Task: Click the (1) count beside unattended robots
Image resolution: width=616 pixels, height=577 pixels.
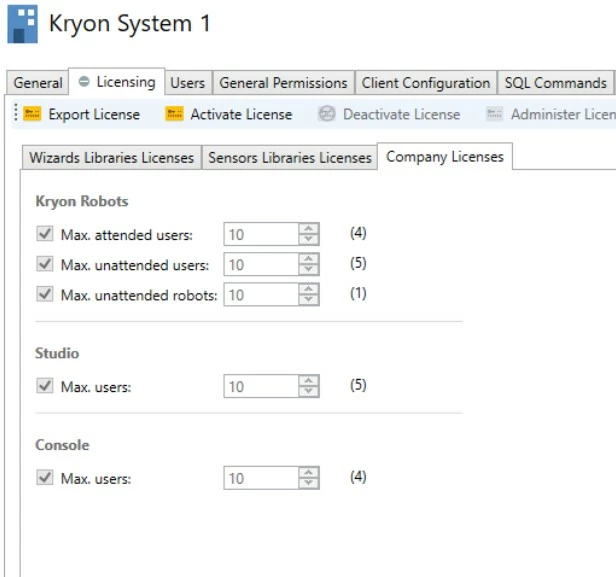Action: point(358,293)
